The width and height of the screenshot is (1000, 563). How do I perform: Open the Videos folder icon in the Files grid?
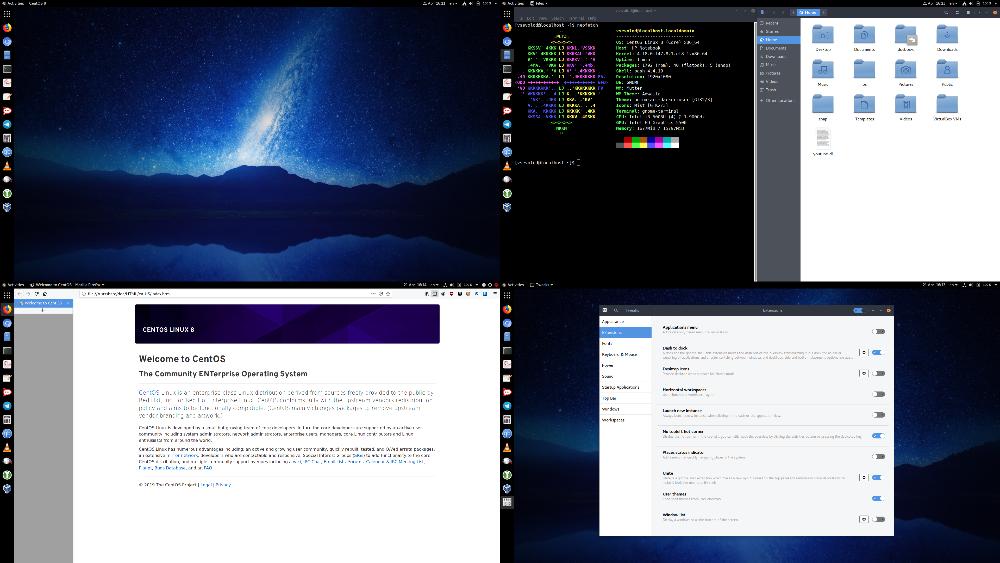point(906,106)
